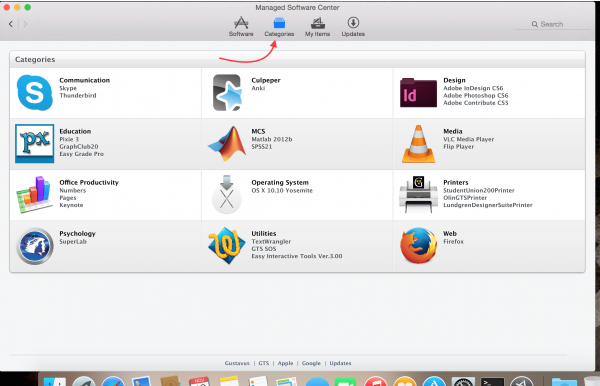Click Adobe InDesign CS6 entry
This screenshot has width=600, height=386.
pyautogui.click(x=473, y=88)
